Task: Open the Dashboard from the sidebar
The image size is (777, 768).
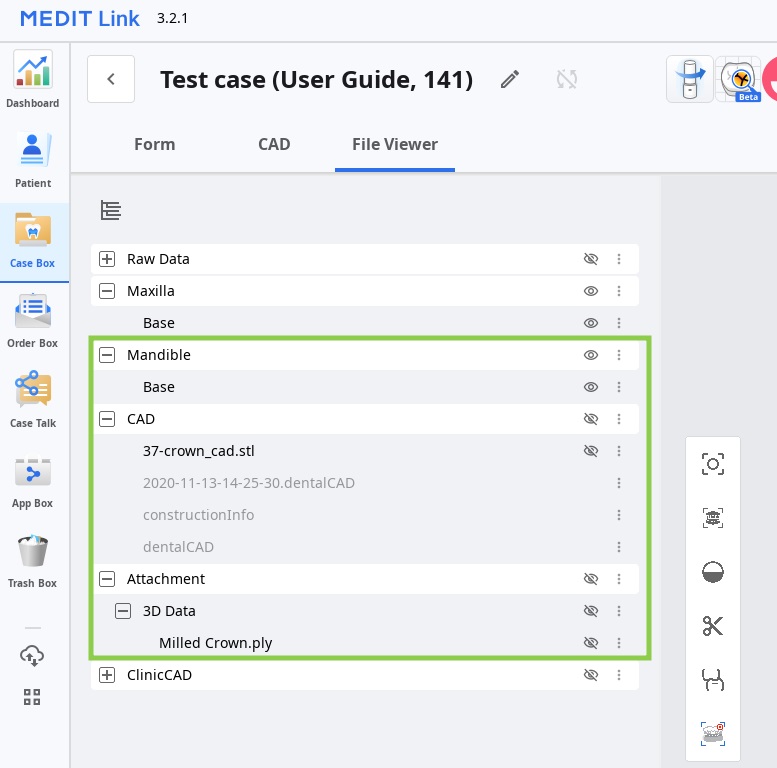Action: [x=33, y=79]
